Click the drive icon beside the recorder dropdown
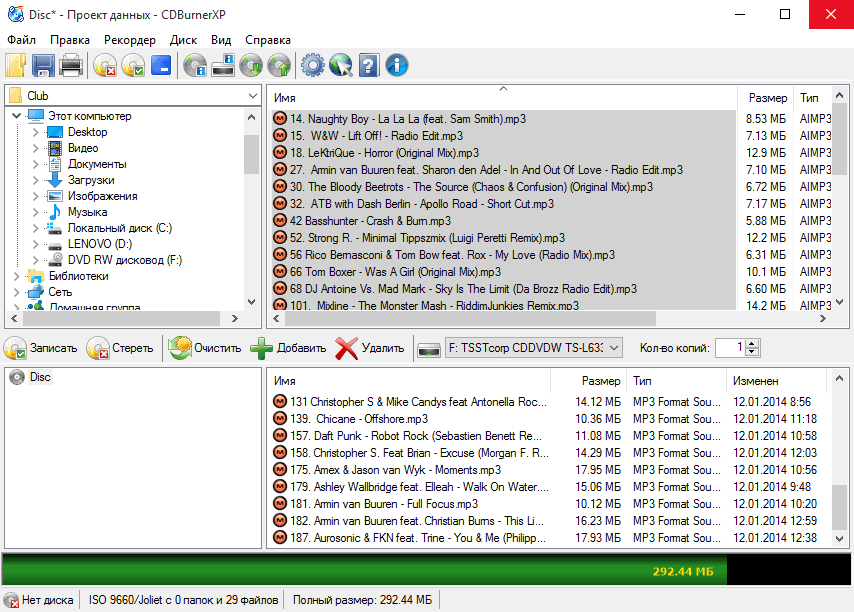This screenshot has width=854, height=612. pyautogui.click(x=429, y=348)
